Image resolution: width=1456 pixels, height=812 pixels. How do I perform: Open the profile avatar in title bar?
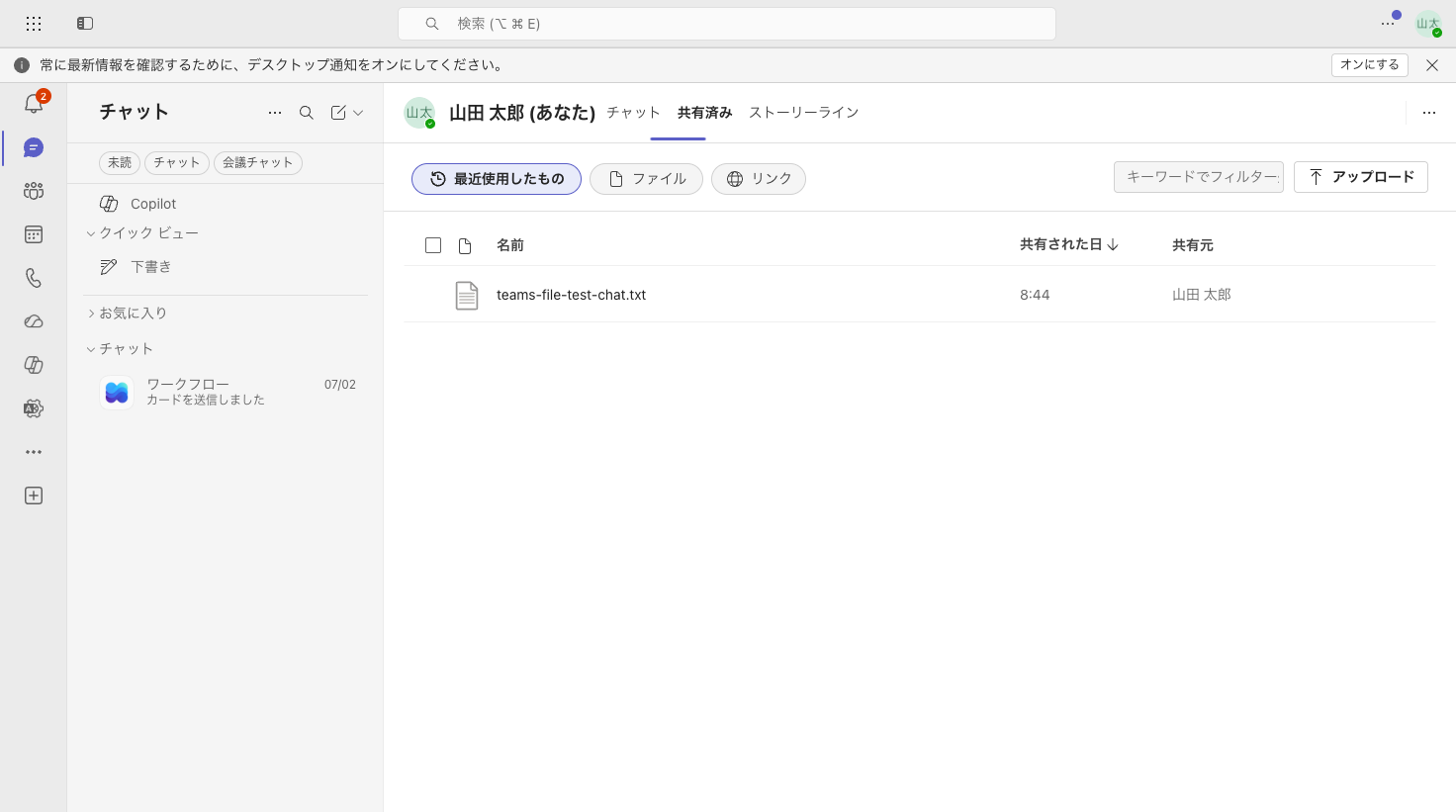point(1428,24)
